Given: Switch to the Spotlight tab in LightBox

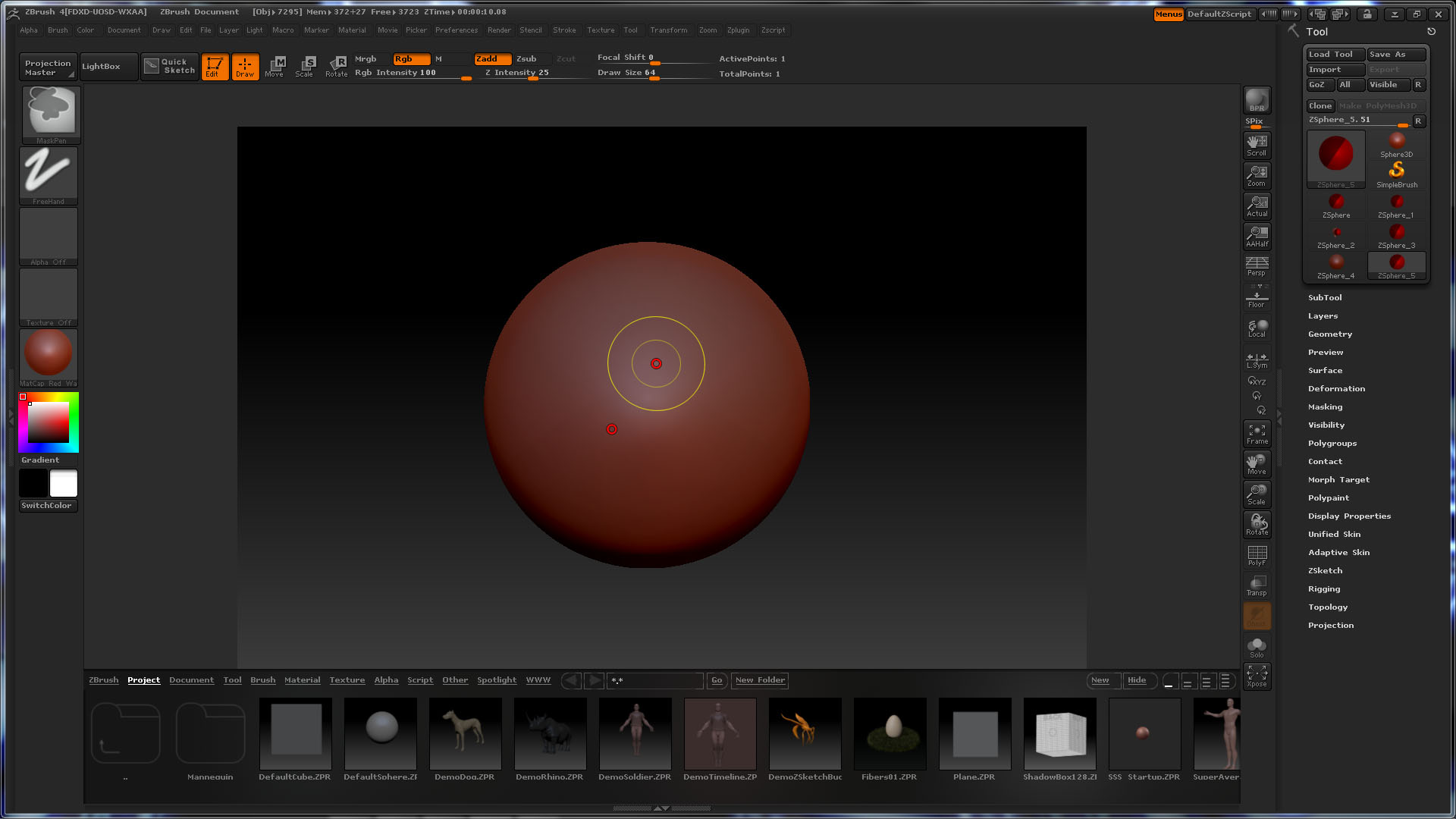Looking at the screenshot, I should tap(497, 680).
